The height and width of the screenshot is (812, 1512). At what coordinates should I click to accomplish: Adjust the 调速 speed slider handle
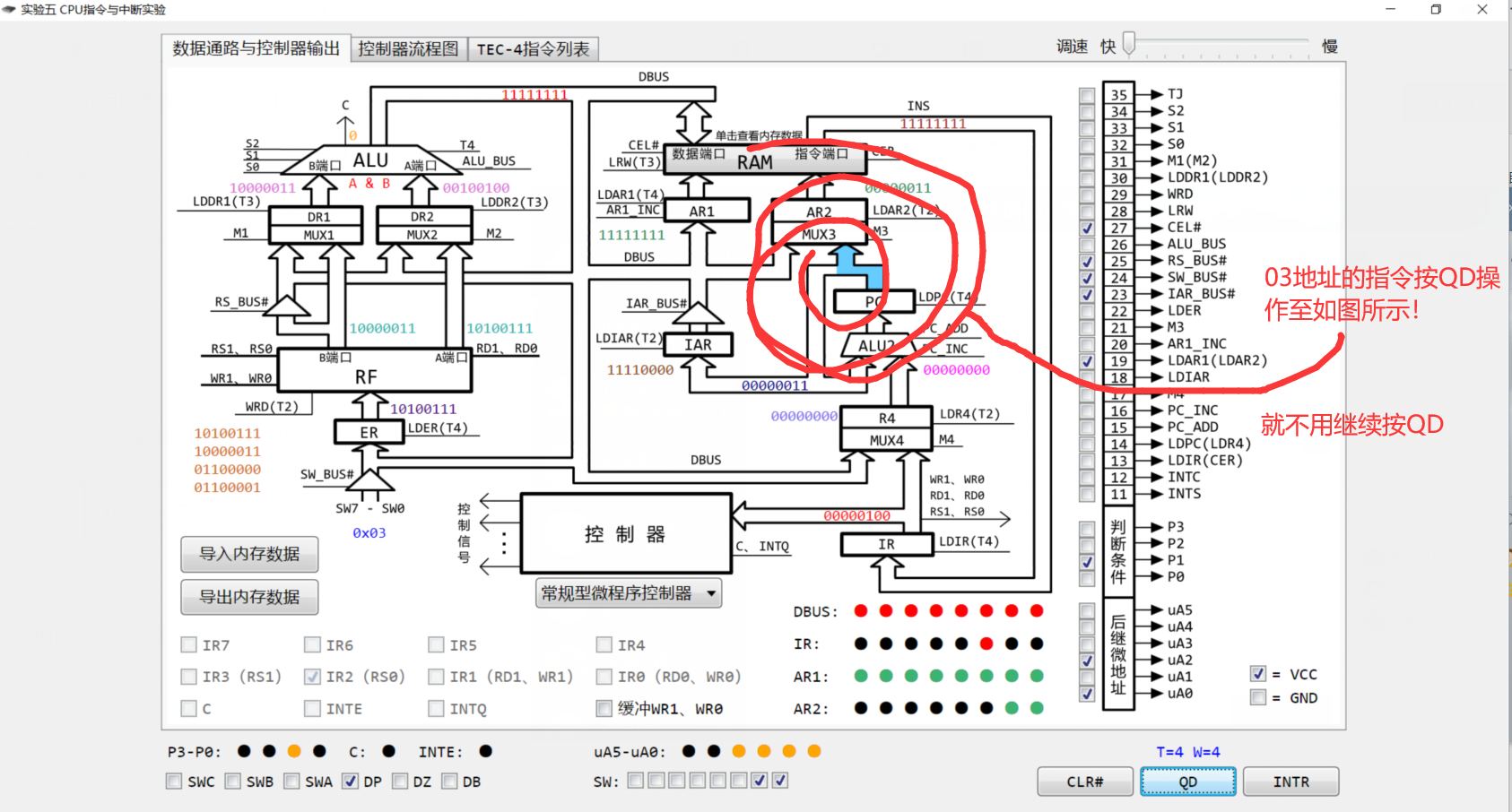[1129, 43]
